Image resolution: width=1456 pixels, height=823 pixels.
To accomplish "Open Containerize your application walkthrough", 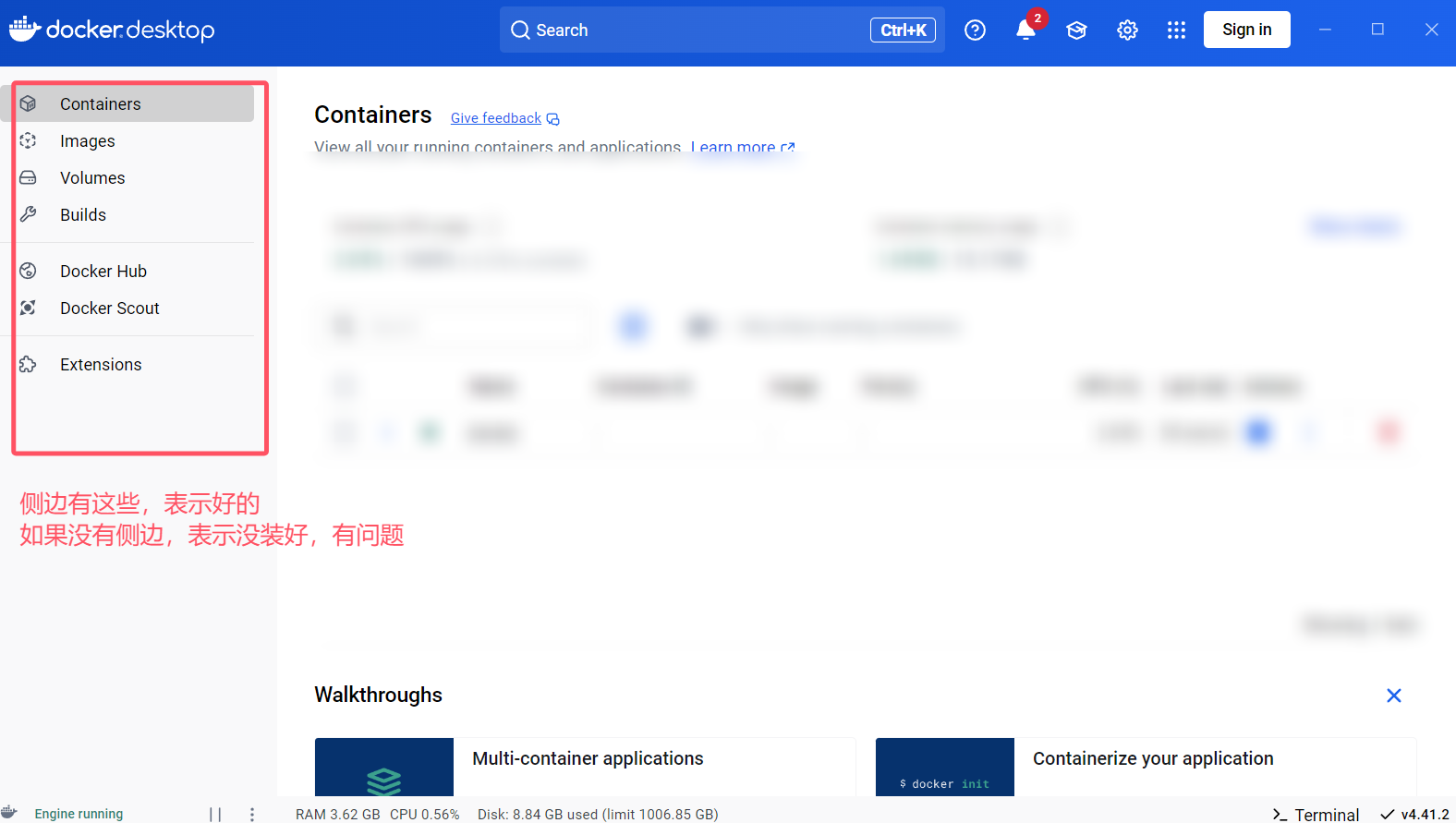I will coord(1146,767).
